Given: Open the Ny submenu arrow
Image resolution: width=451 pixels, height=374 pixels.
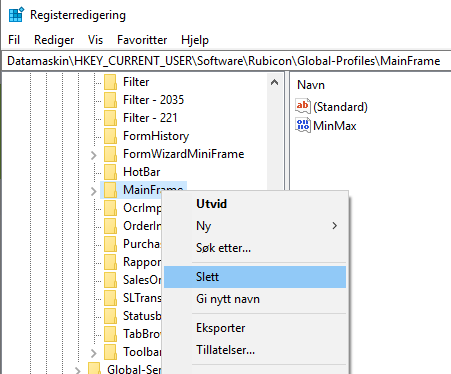Looking at the screenshot, I should [x=335, y=226].
